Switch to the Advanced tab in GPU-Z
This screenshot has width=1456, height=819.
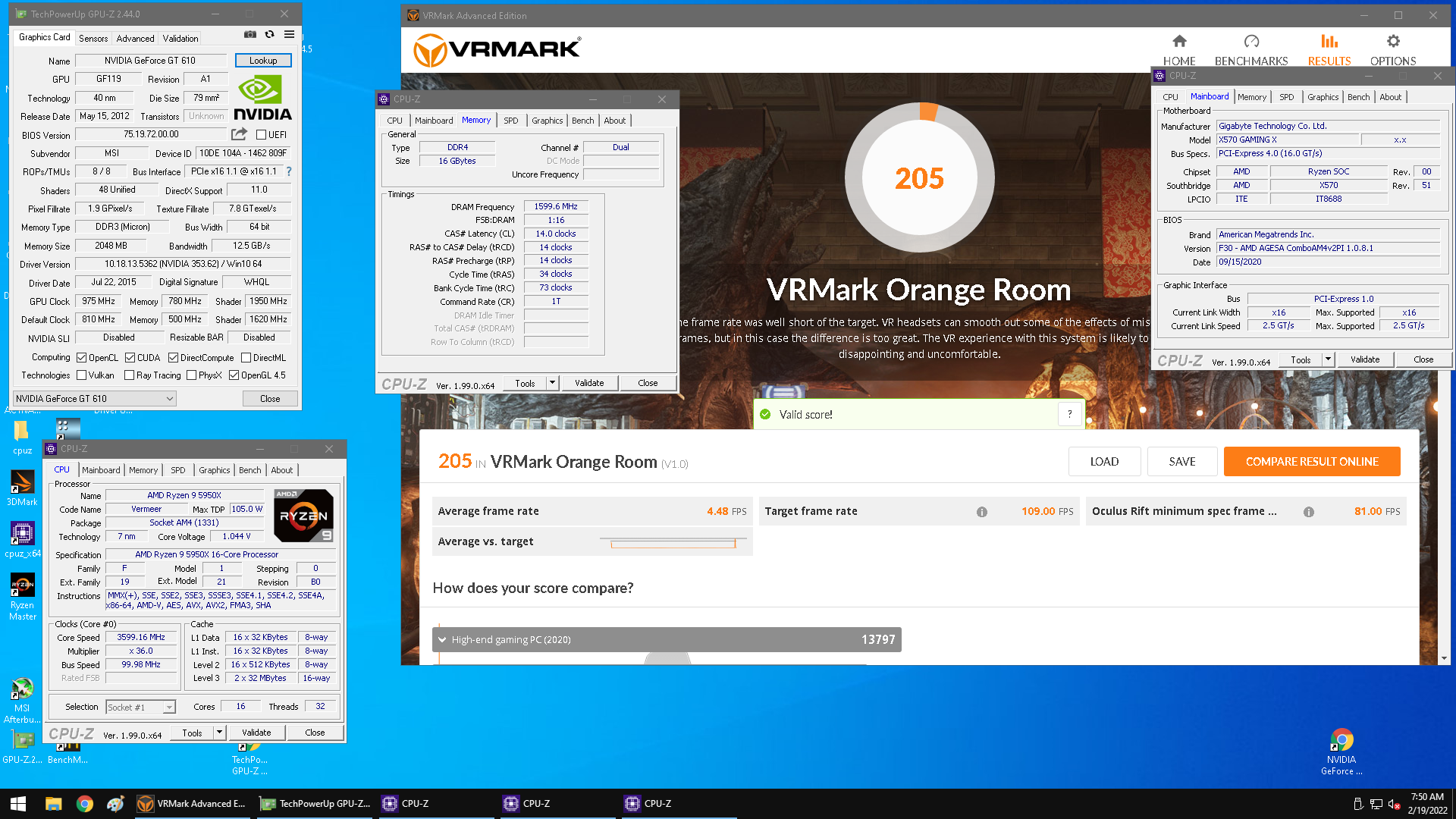tap(136, 38)
